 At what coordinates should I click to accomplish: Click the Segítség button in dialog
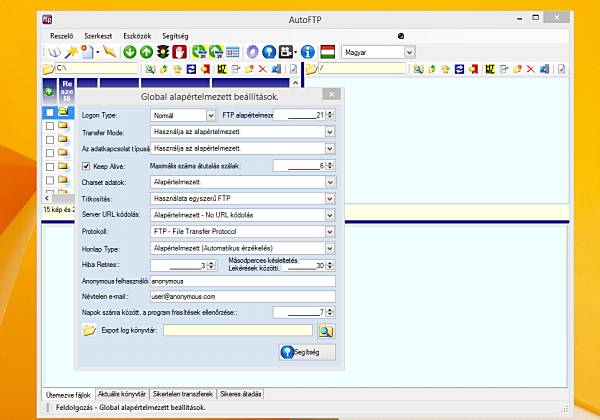307,352
